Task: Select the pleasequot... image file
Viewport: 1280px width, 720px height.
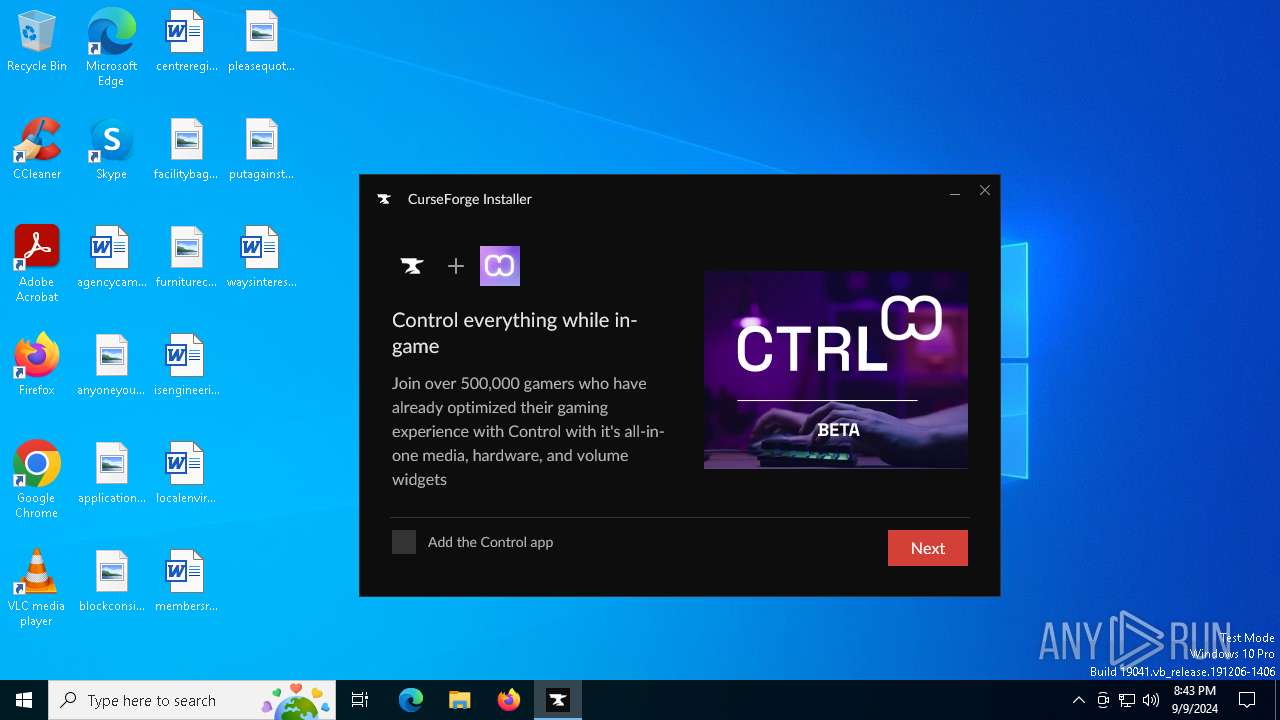Action: (x=261, y=42)
